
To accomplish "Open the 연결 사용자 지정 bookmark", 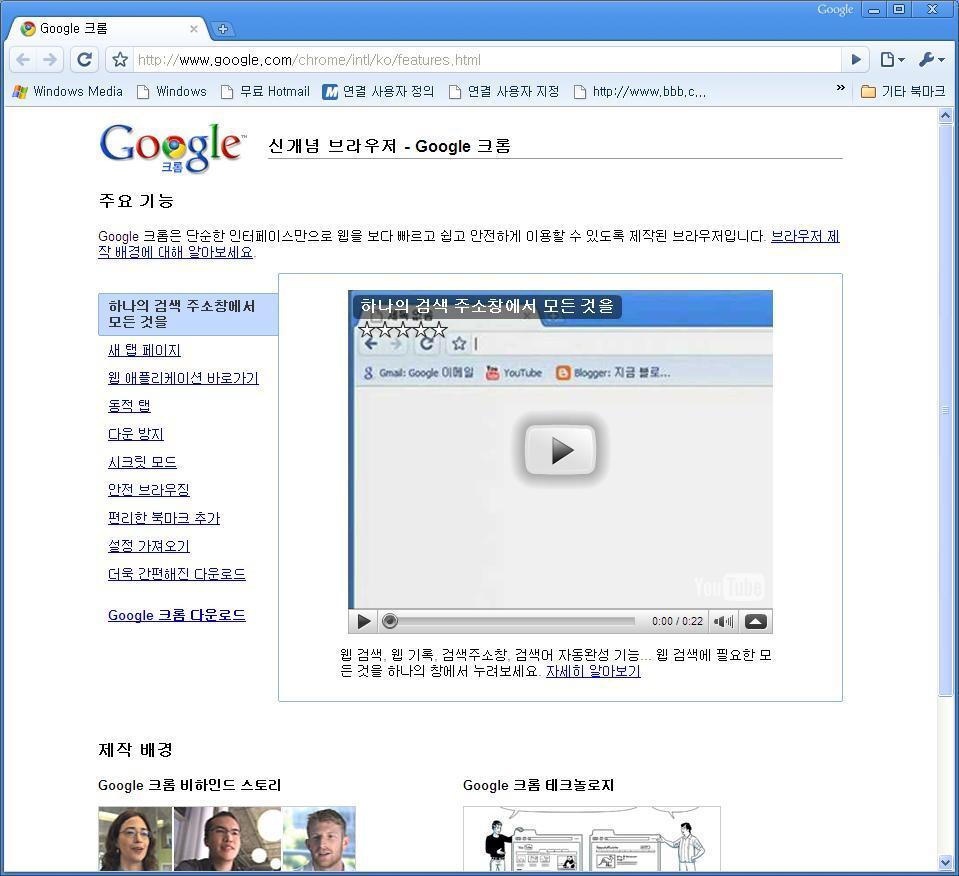I will tap(504, 92).
